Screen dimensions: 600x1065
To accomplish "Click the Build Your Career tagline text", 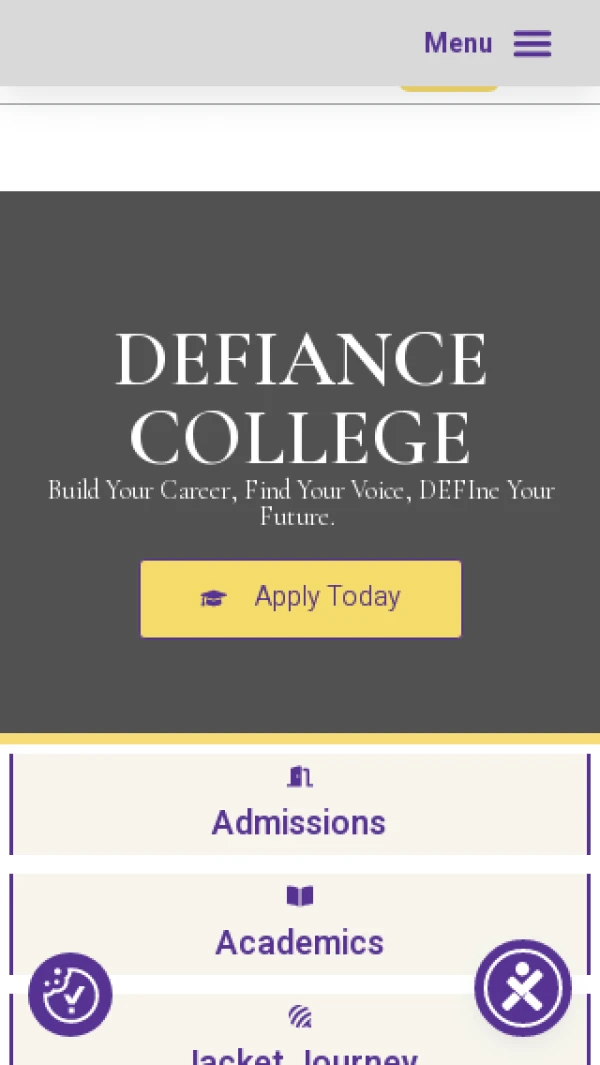I will coord(300,503).
